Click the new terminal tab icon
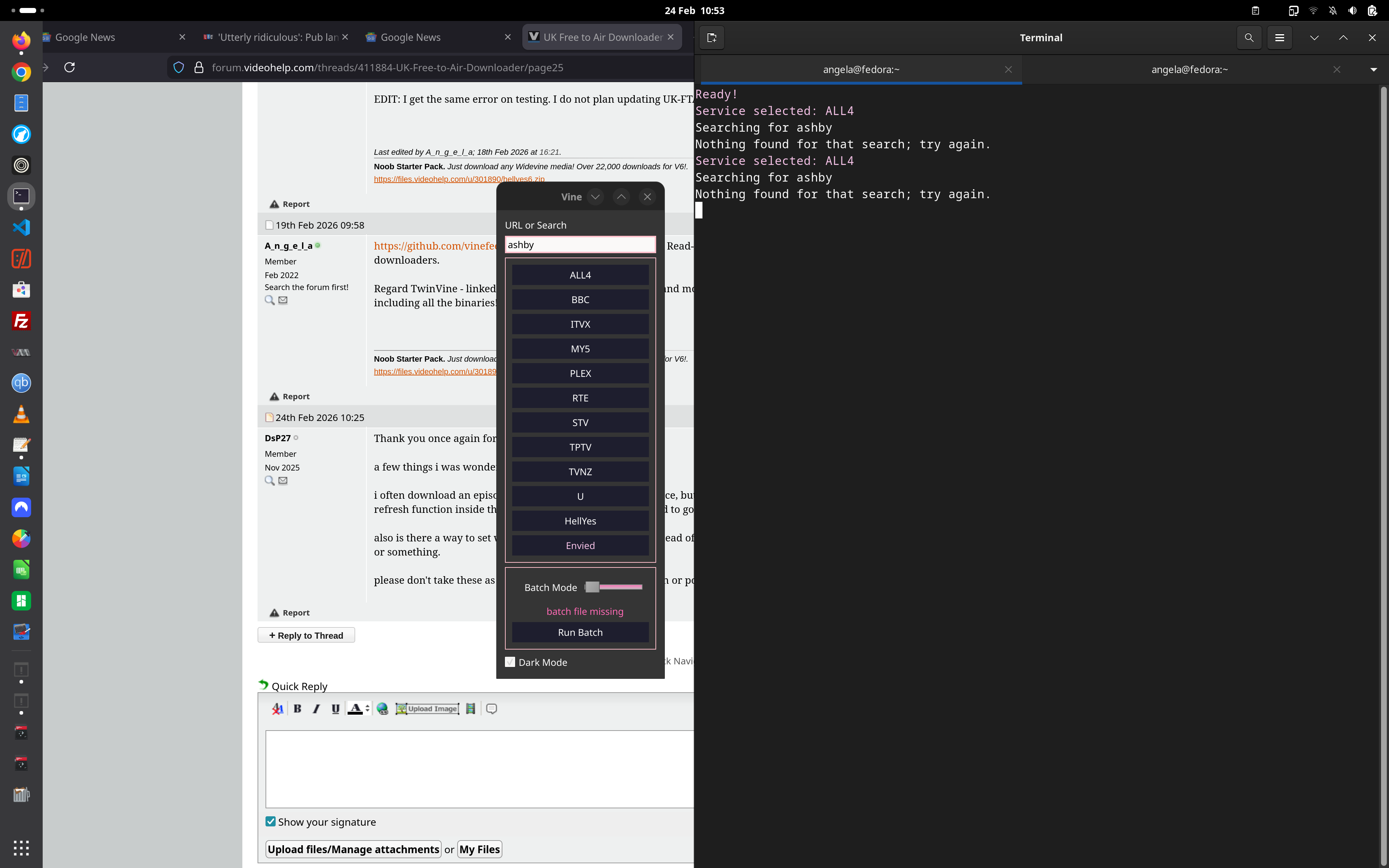1389x868 pixels. click(712, 37)
